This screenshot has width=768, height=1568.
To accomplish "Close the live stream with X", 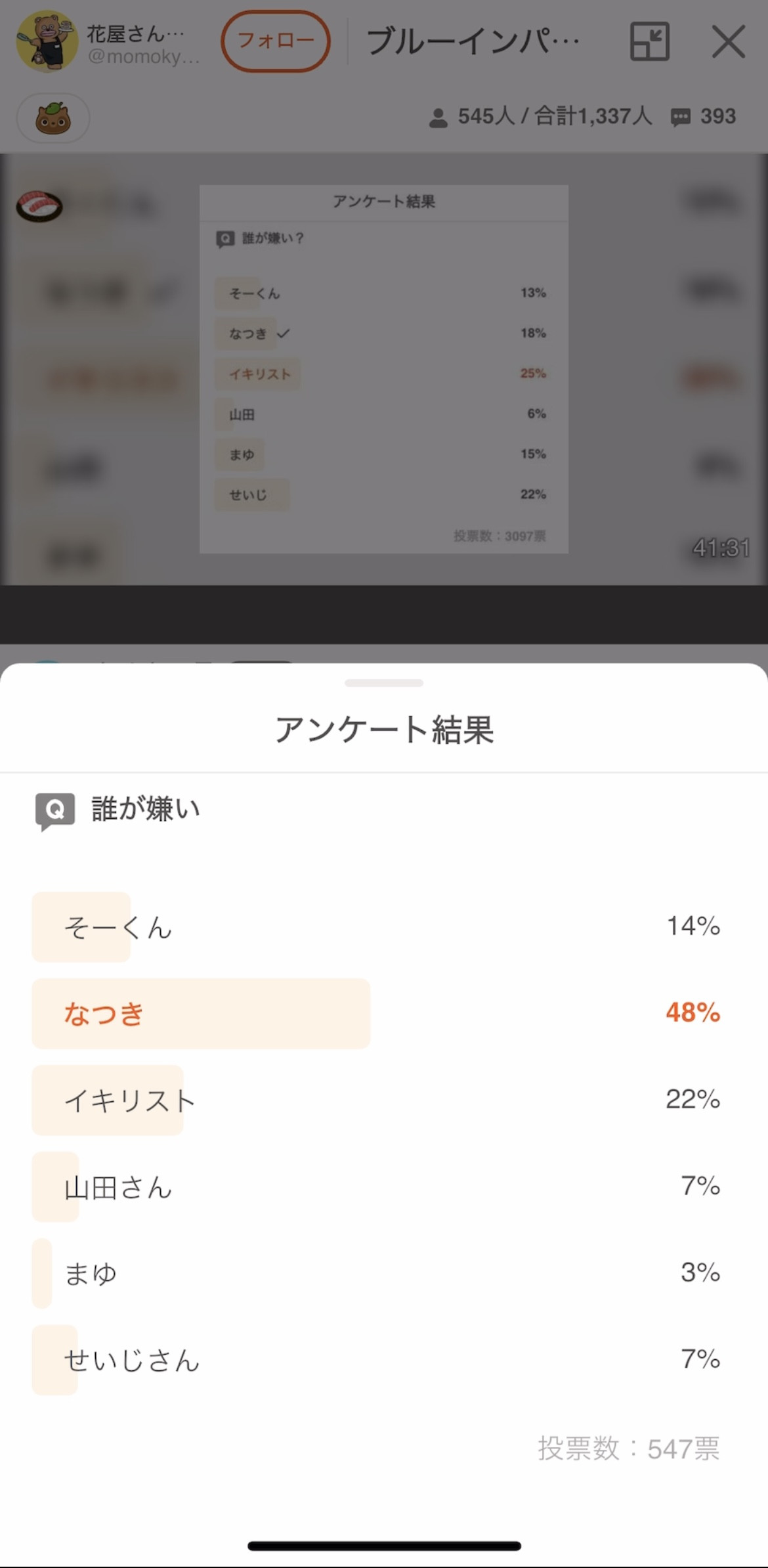I will click(x=728, y=41).
